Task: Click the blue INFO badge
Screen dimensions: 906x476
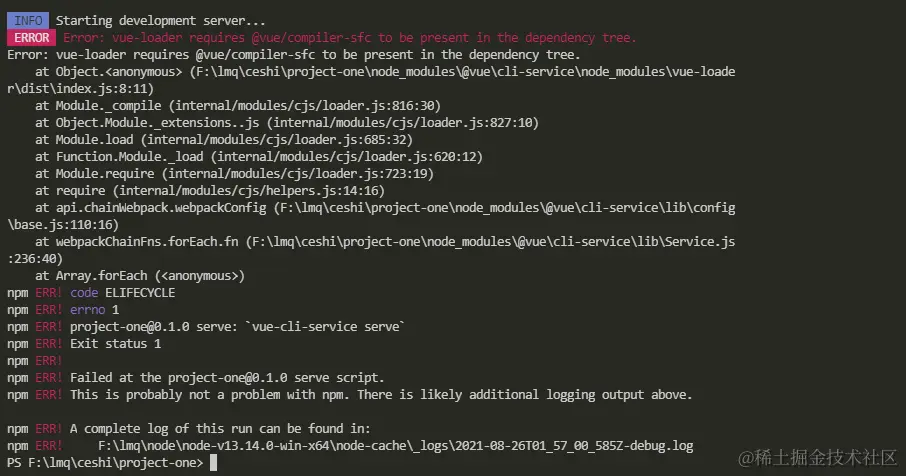Action: [28, 21]
